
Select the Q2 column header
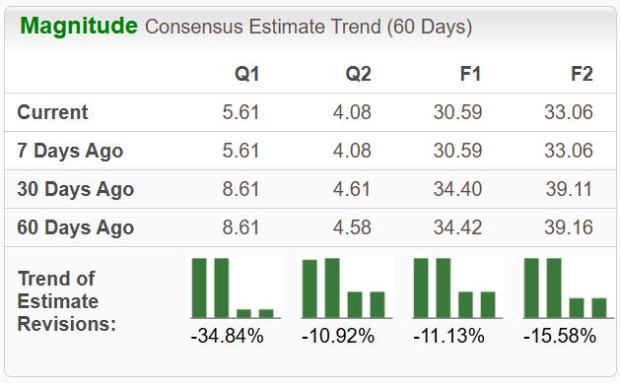pos(358,74)
